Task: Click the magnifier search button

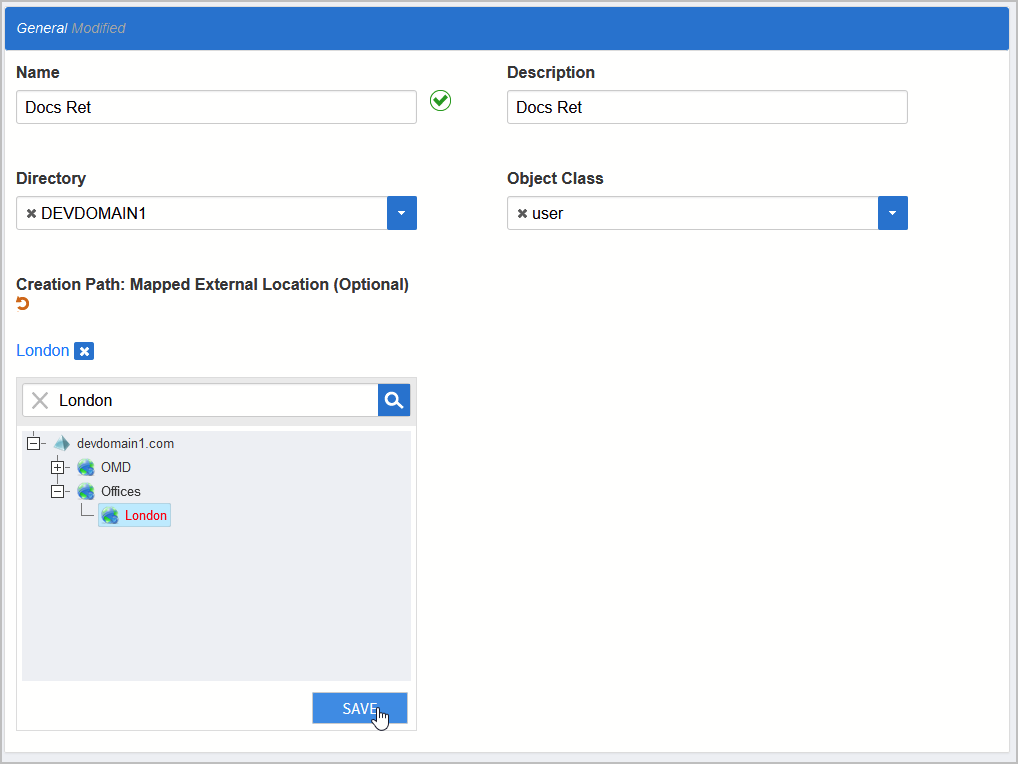Action: (394, 400)
